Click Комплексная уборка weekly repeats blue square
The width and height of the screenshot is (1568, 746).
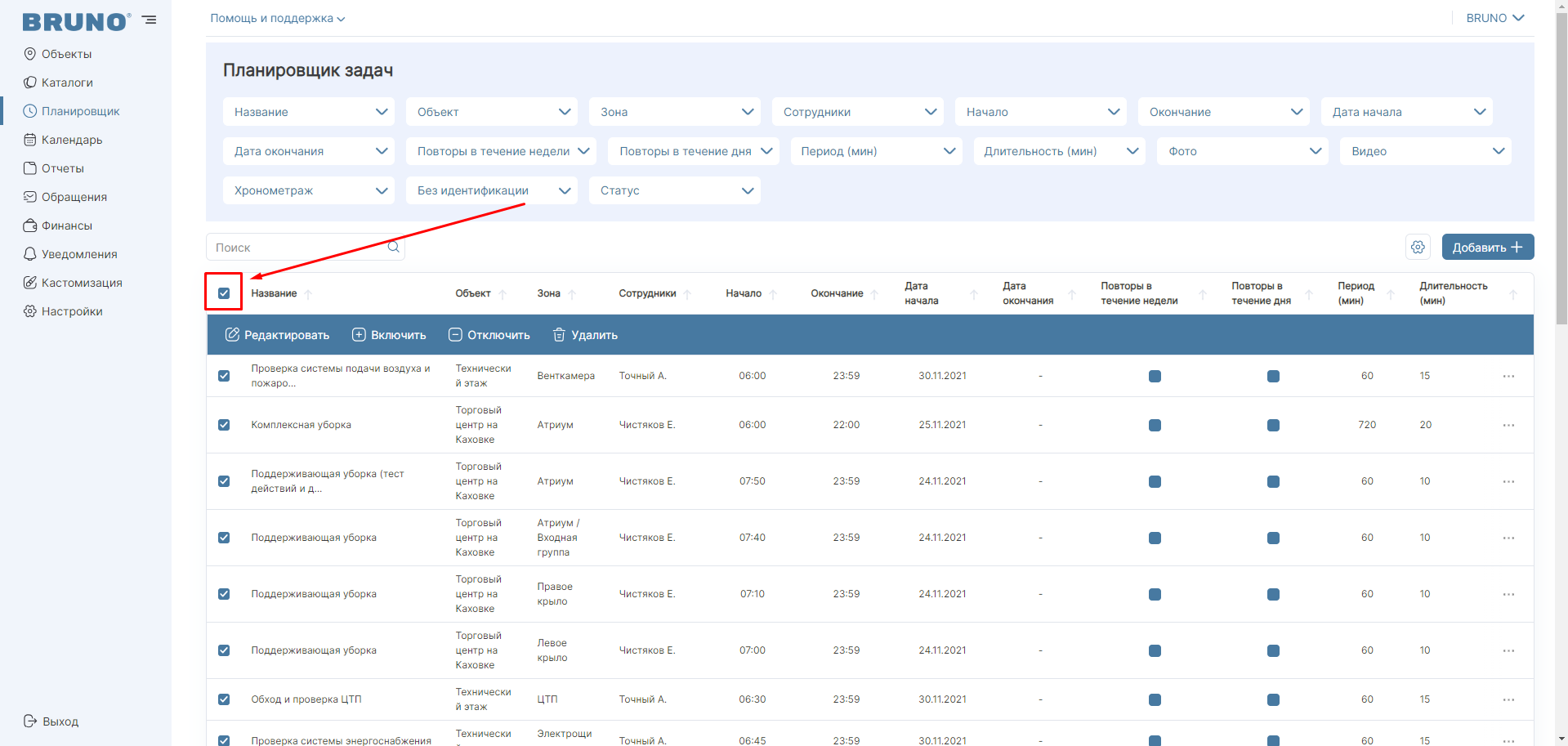(x=1155, y=425)
